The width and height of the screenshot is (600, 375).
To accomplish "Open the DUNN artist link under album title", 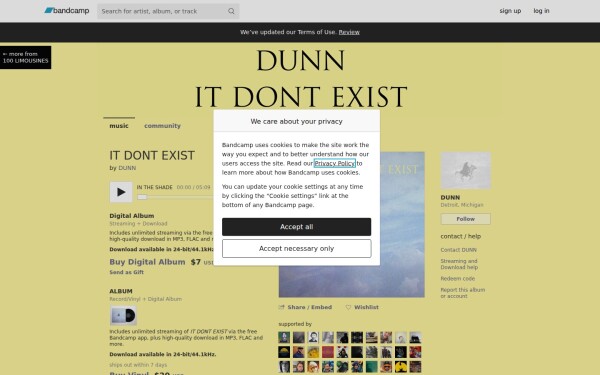I will coord(127,168).
